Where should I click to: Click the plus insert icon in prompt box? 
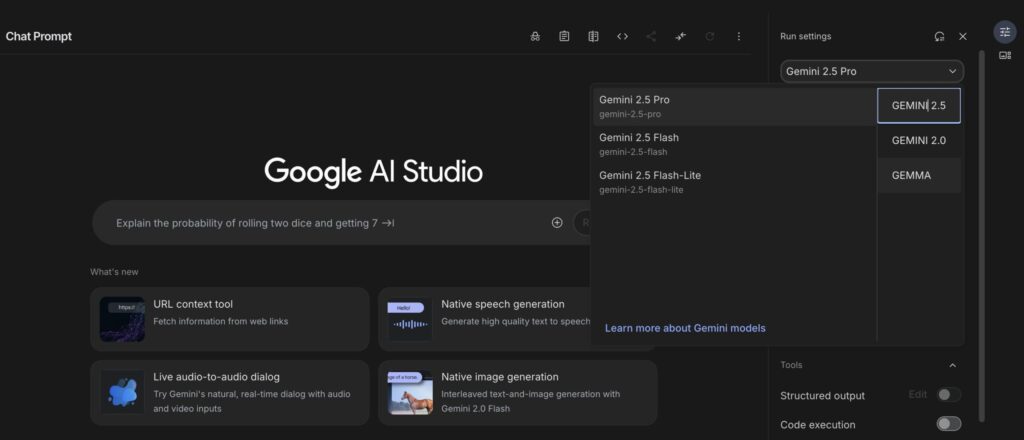[557, 223]
